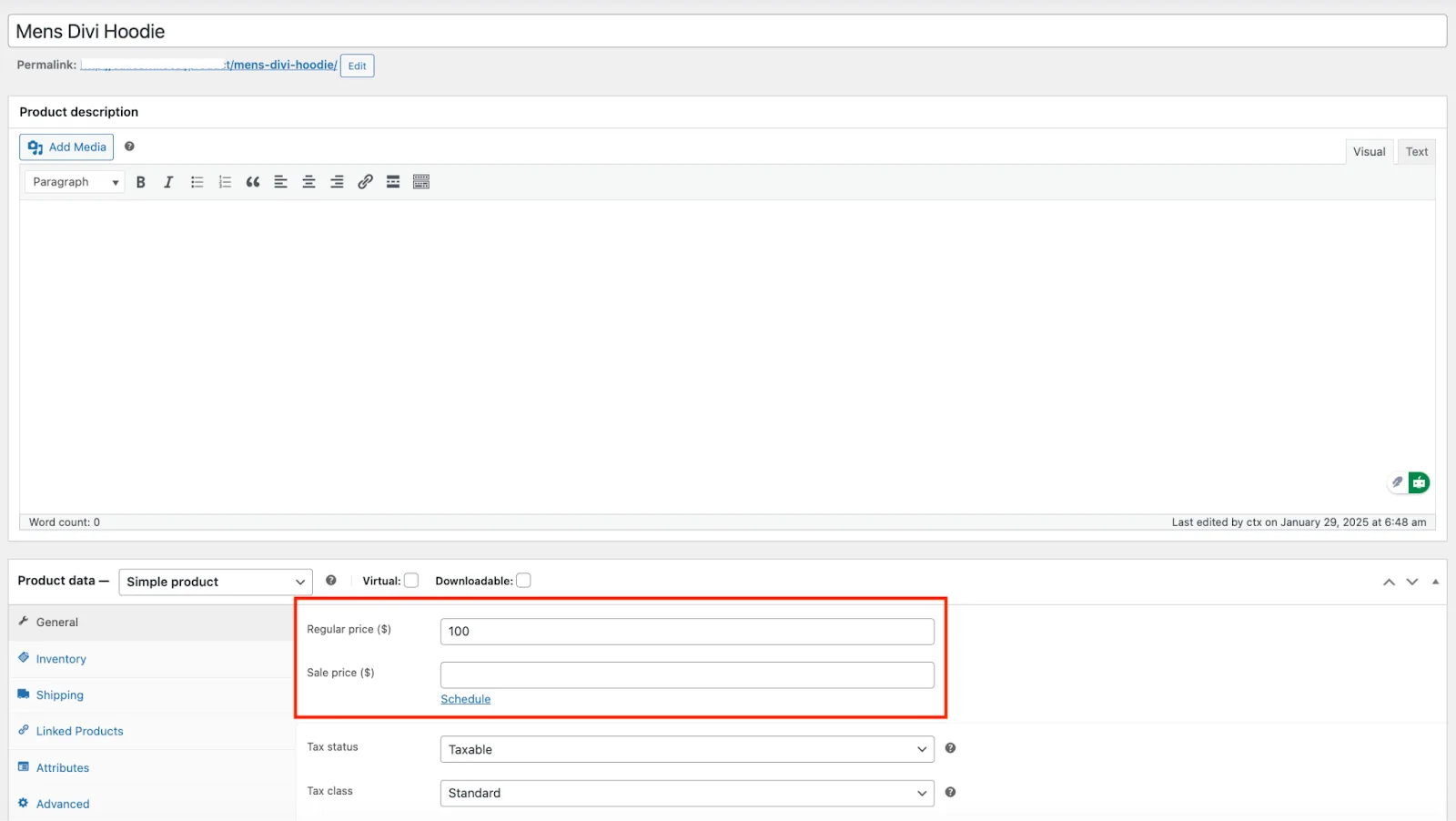The height and width of the screenshot is (821, 1456).
Task: Open the General product data tab
Action: (152, 623)
